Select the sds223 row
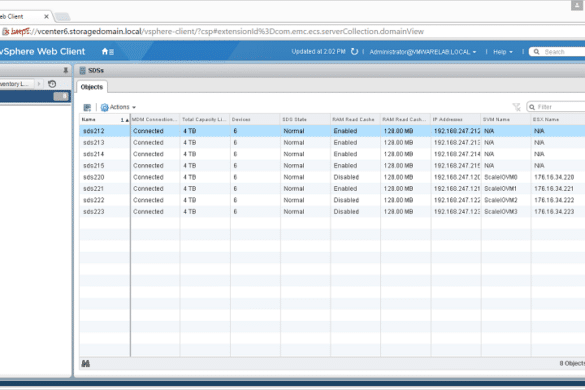This screenshot has width=585, height=390. 332,212
